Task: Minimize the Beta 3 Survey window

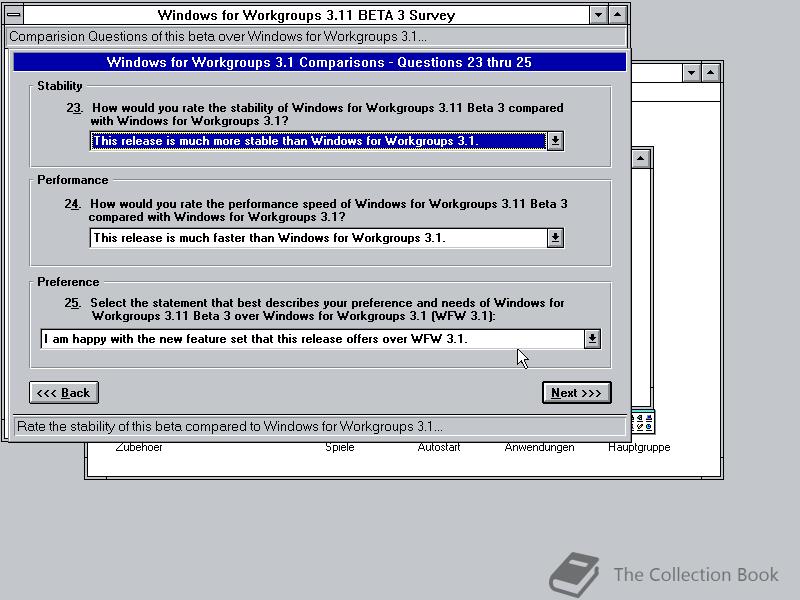Action: (598, 14)
